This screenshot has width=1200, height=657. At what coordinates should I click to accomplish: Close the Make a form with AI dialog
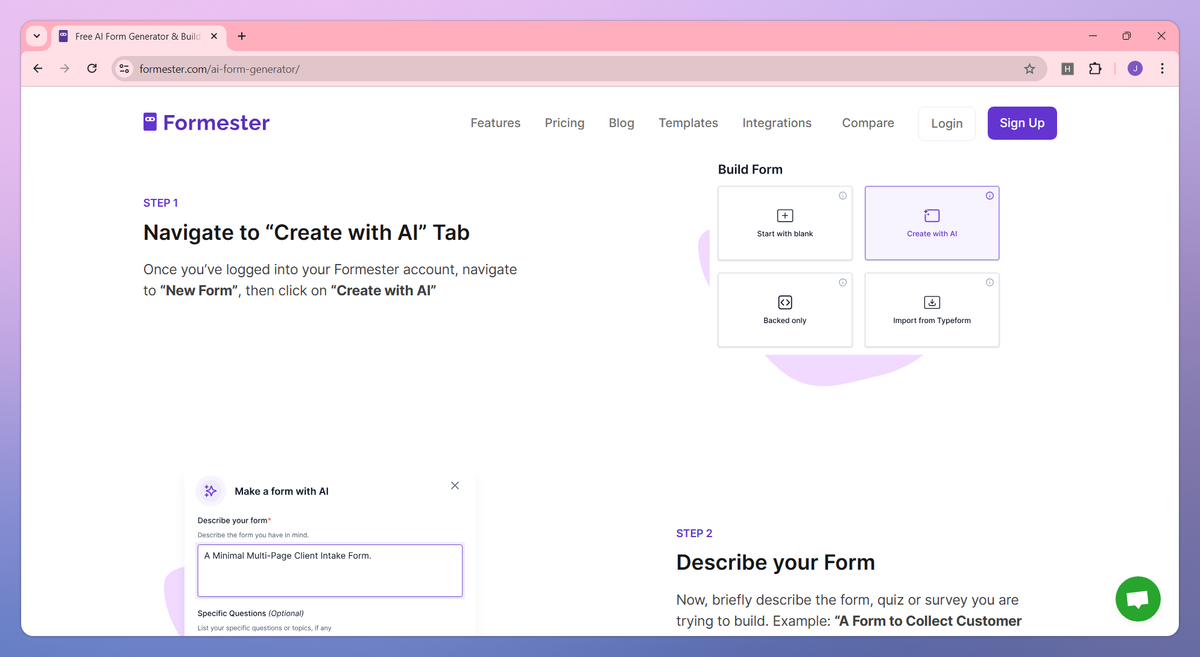coord(455,485)
